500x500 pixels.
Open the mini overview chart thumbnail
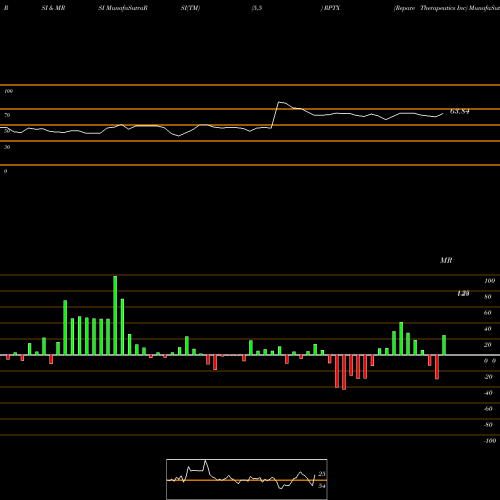click(x=247, y=479)
